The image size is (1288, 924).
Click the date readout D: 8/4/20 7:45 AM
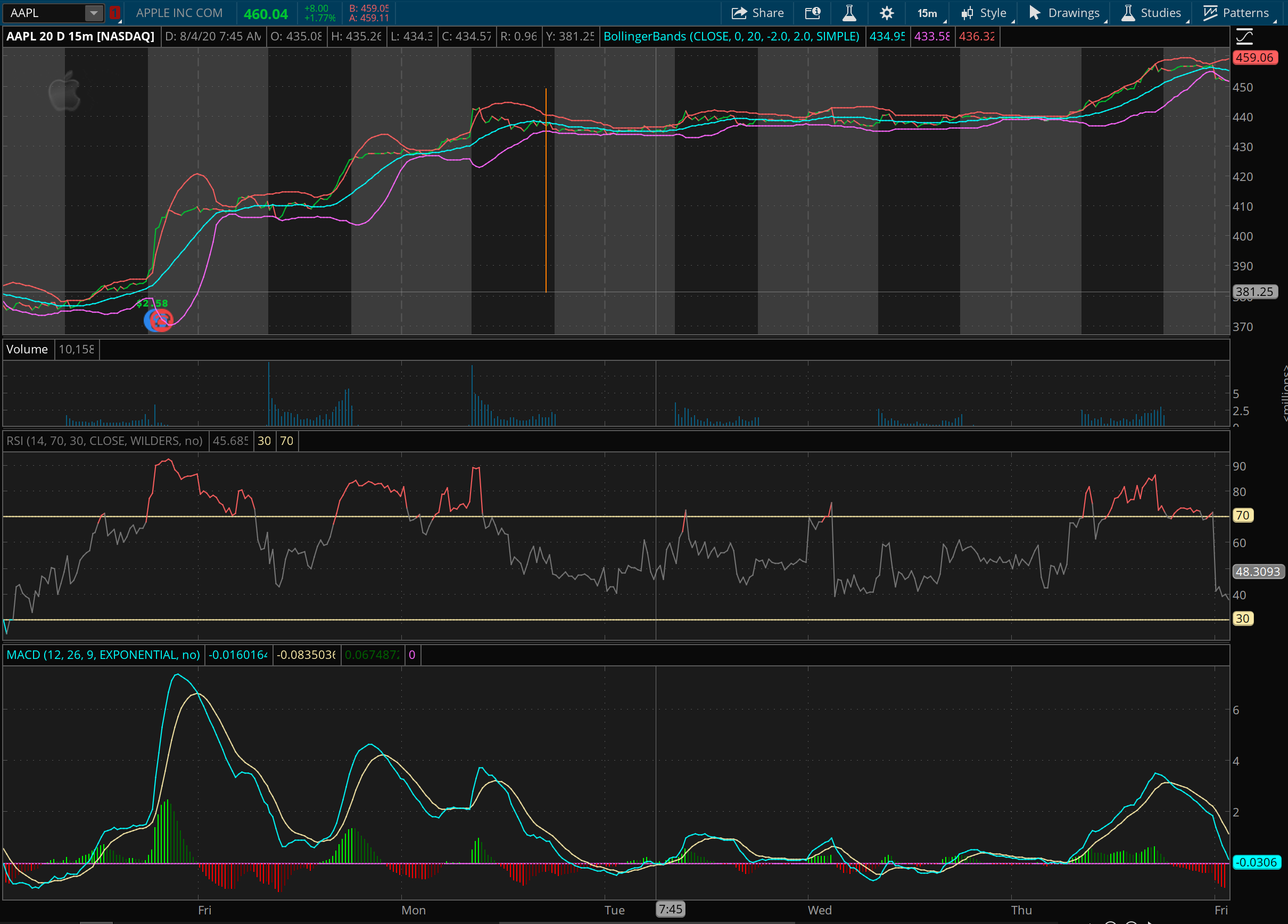click(x=213, y=36)
